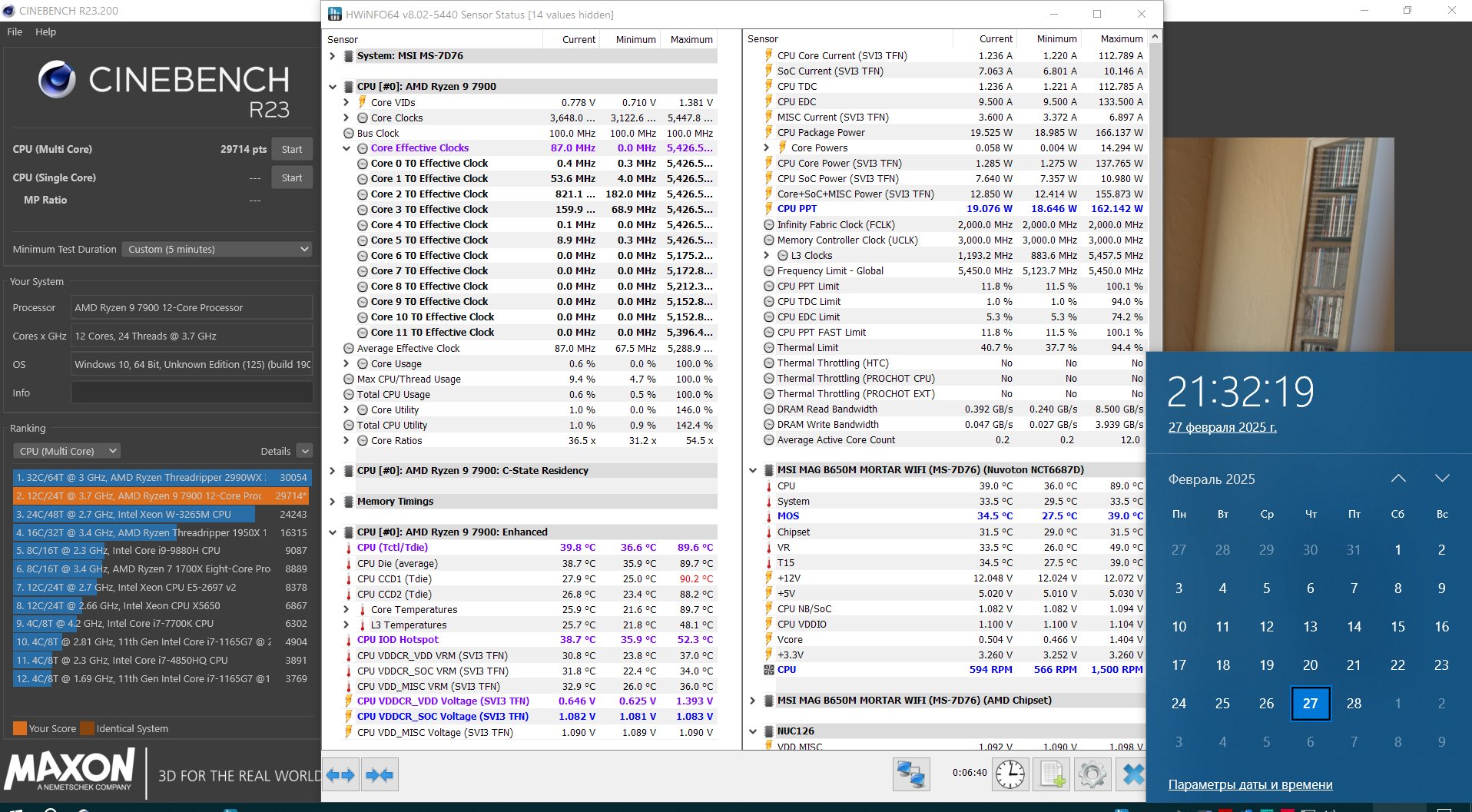1472x812 pixels.
Task: Click icon beside Average Effective Clock
Action: point(349,349)
